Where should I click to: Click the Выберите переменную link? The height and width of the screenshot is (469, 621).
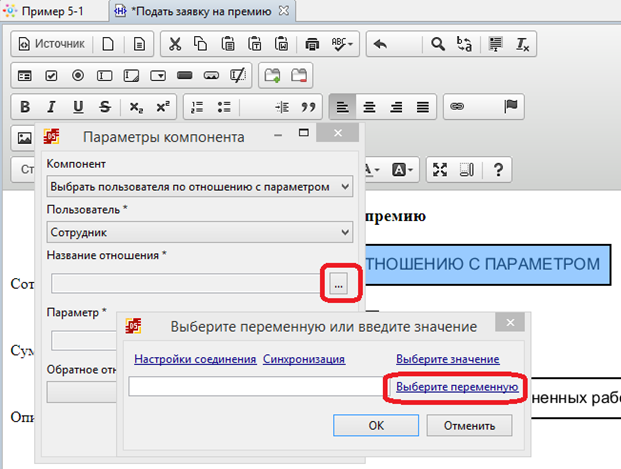(456, 386)
